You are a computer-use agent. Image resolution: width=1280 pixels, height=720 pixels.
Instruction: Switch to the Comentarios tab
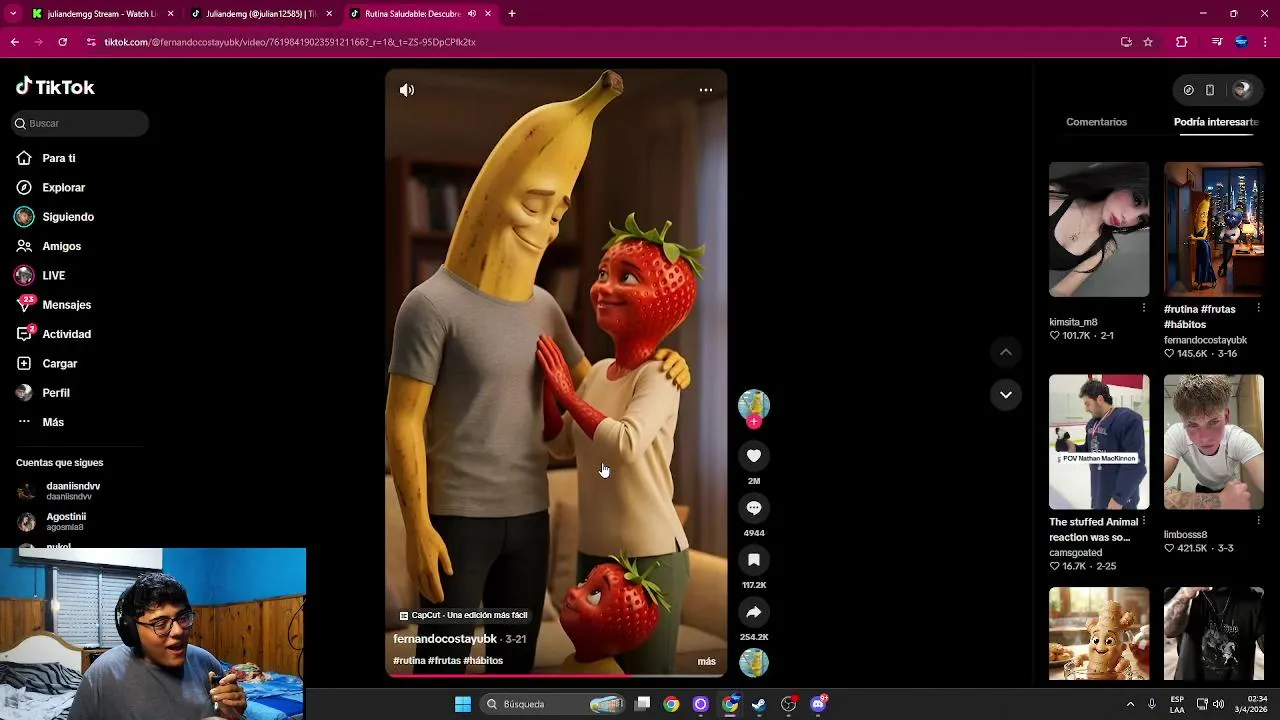pyautogui.click(x=1096, y=122)
